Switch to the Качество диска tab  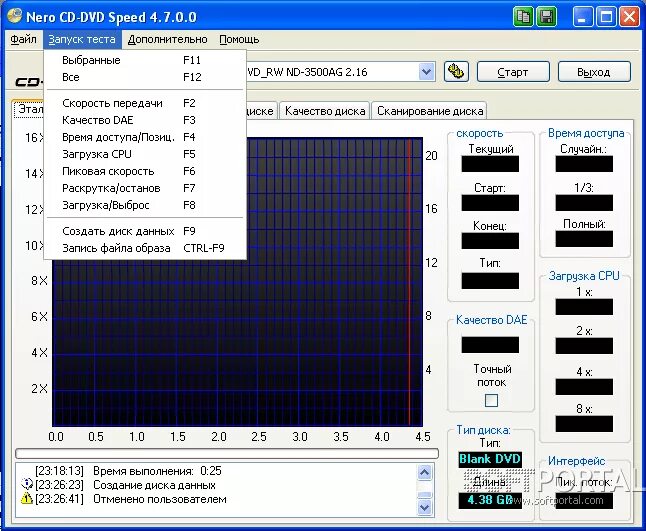(325, 111)
